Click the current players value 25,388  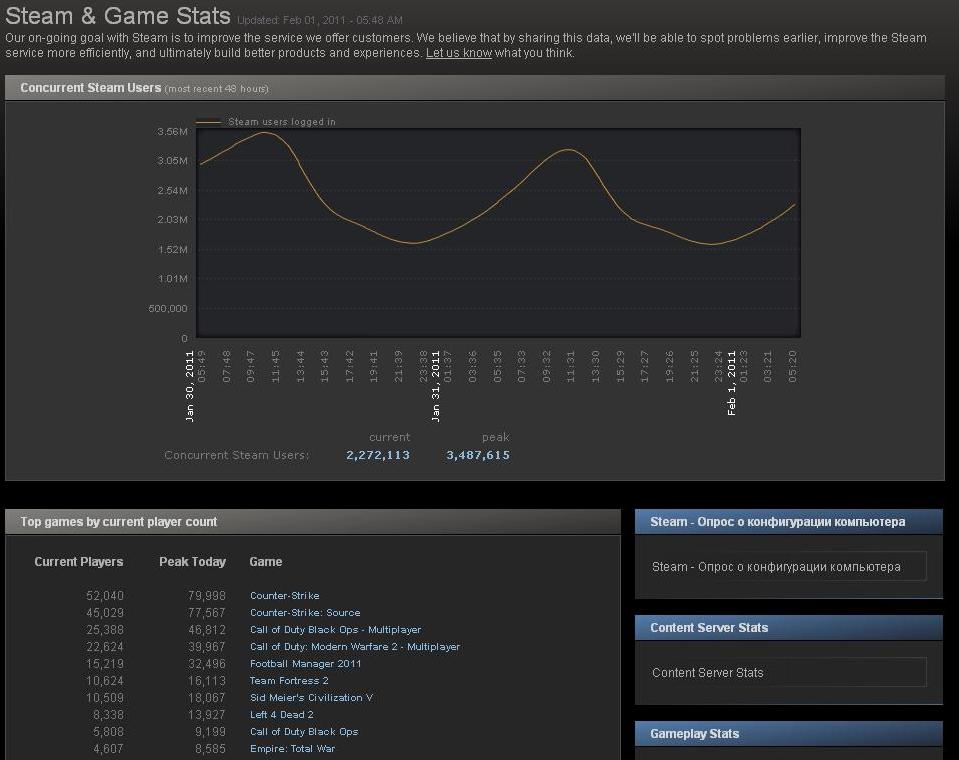point(105,630)
